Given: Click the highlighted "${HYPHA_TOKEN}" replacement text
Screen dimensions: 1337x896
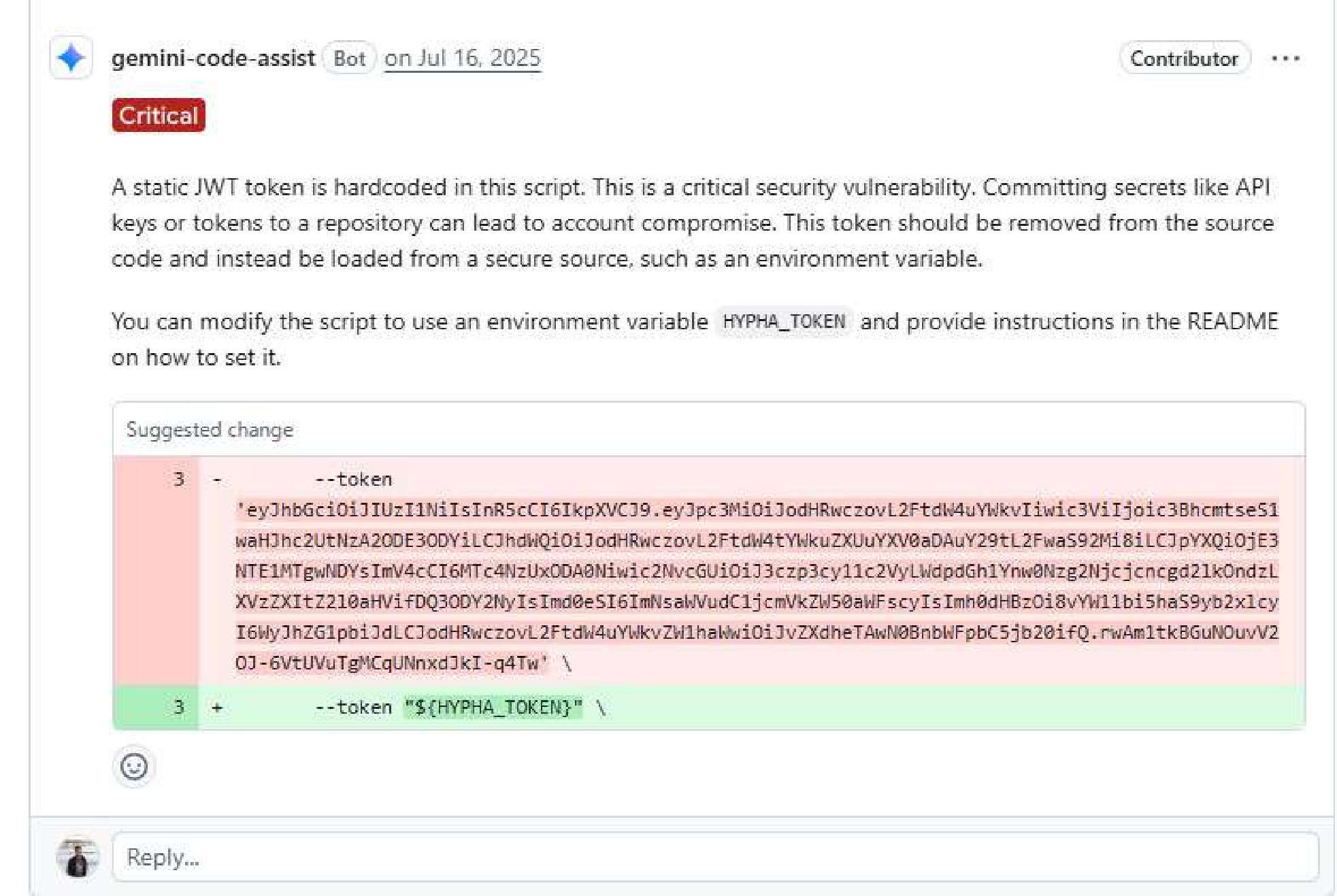Looking at the screenshot, I should coord(493,708).
